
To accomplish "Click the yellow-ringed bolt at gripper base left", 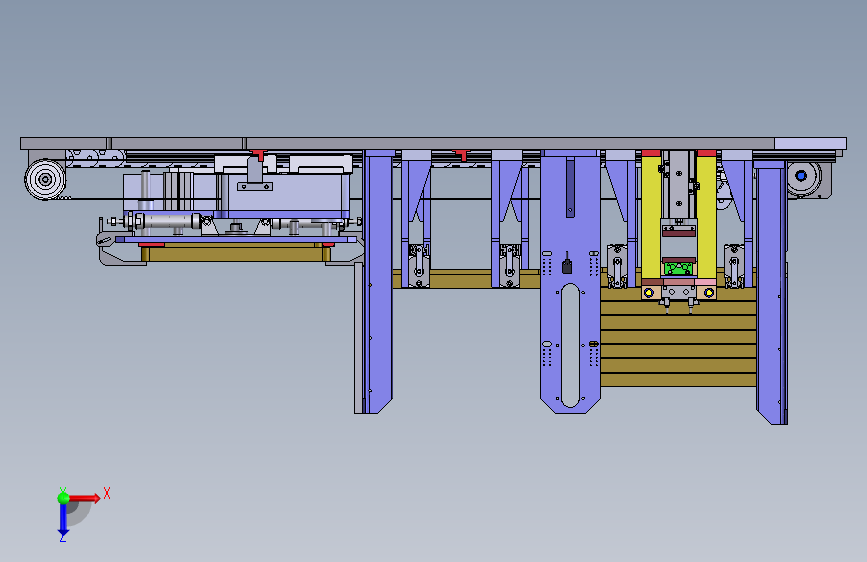I will (x=649, y=293).
